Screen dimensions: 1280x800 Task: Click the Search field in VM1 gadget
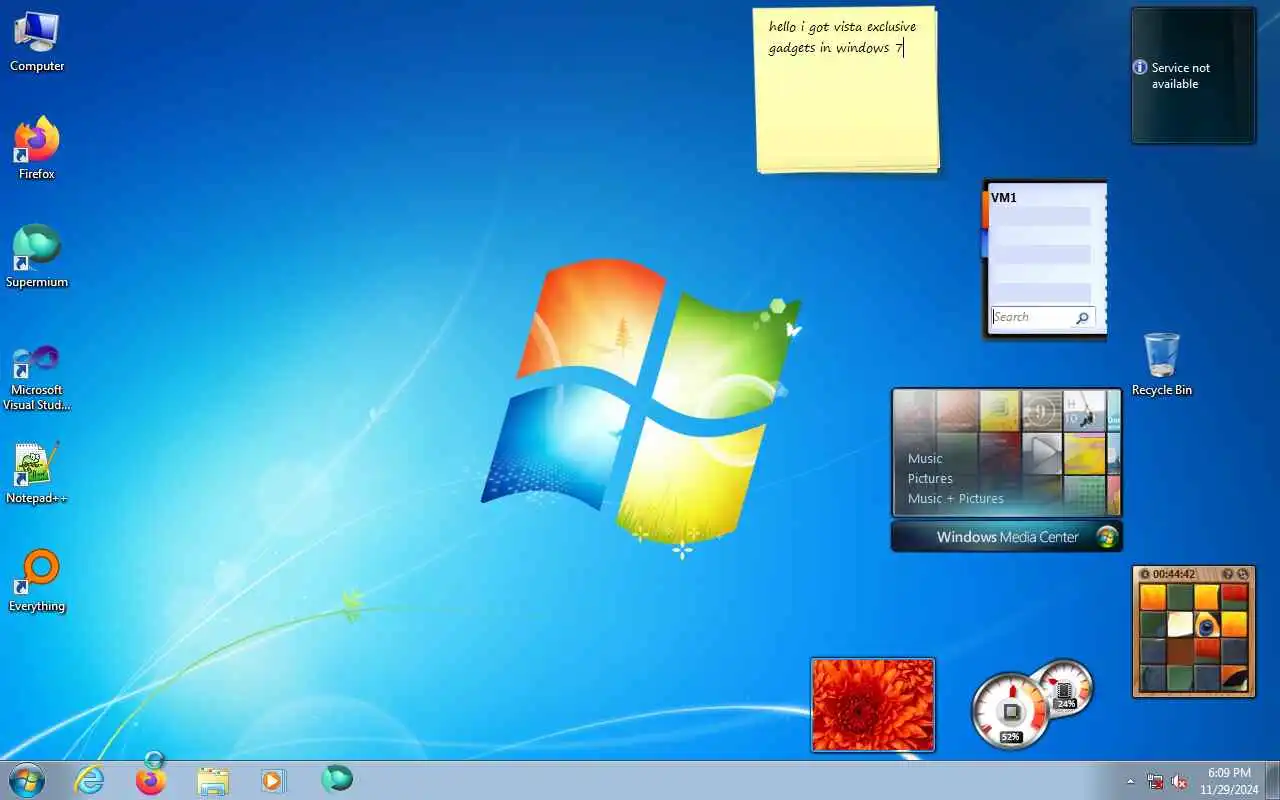1043,318
